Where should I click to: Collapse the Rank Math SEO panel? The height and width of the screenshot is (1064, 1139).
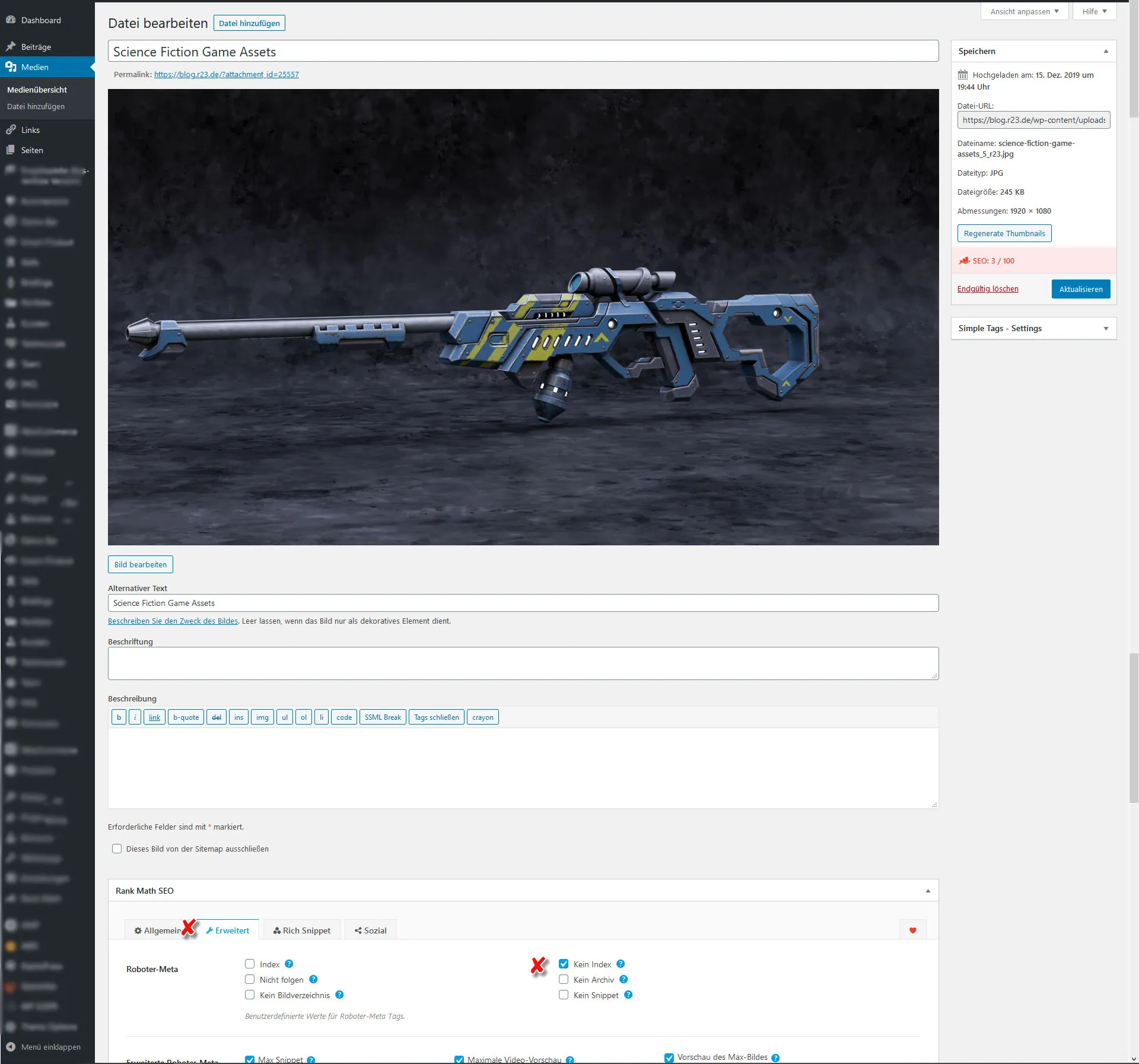[928, 890]
